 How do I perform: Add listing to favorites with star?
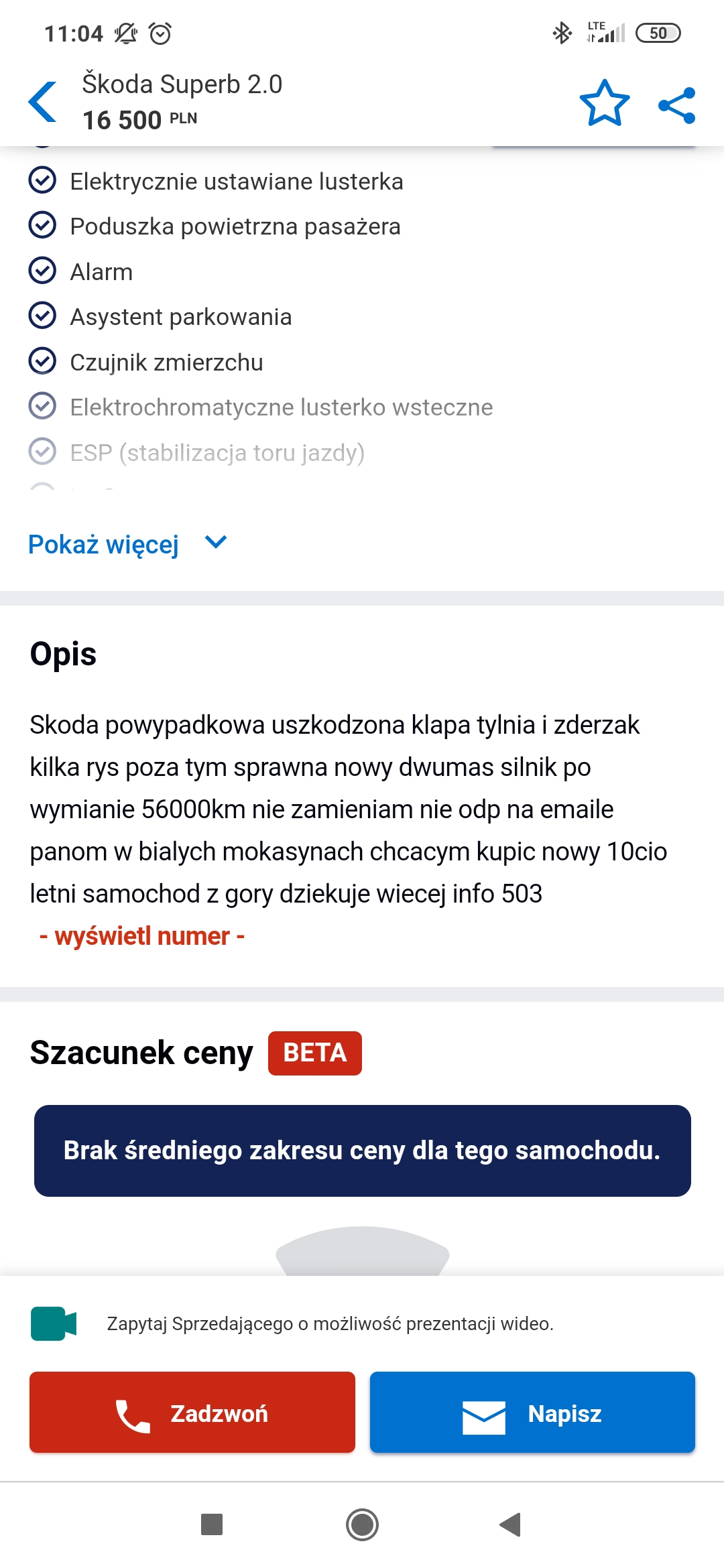604,104
